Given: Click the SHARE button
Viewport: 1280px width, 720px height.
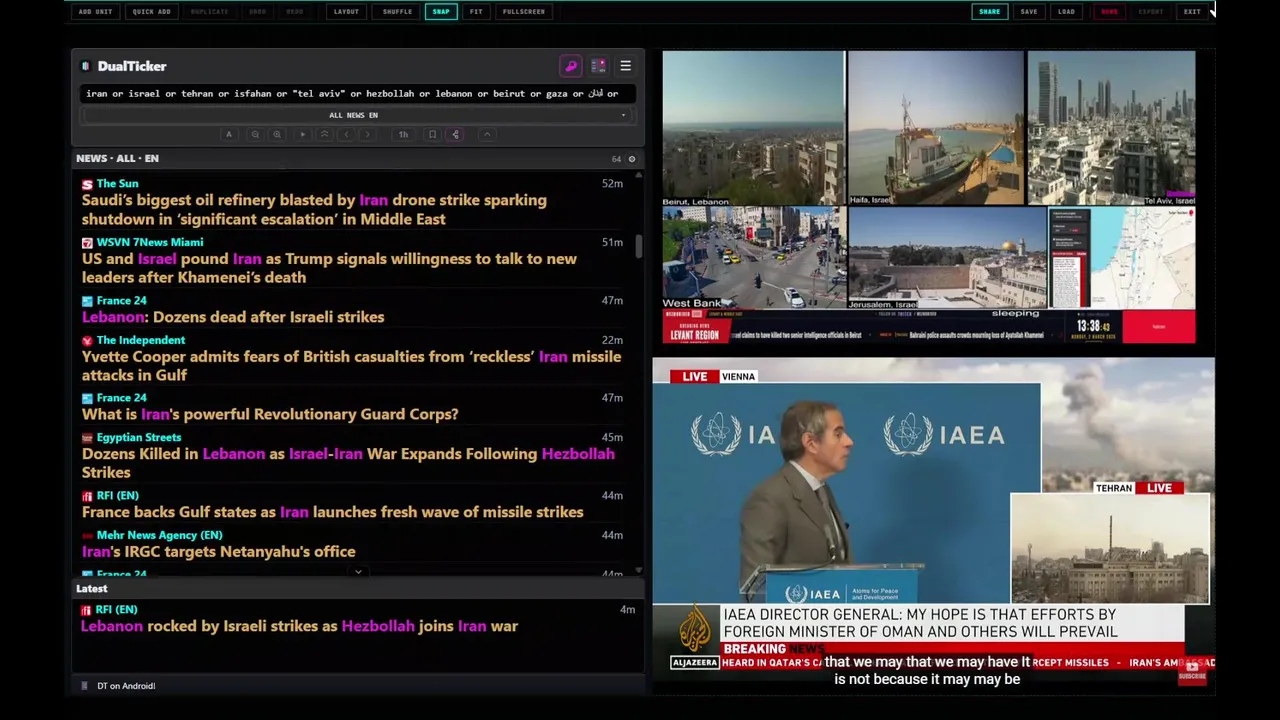Looking at the screenshot, I should 989,11.
